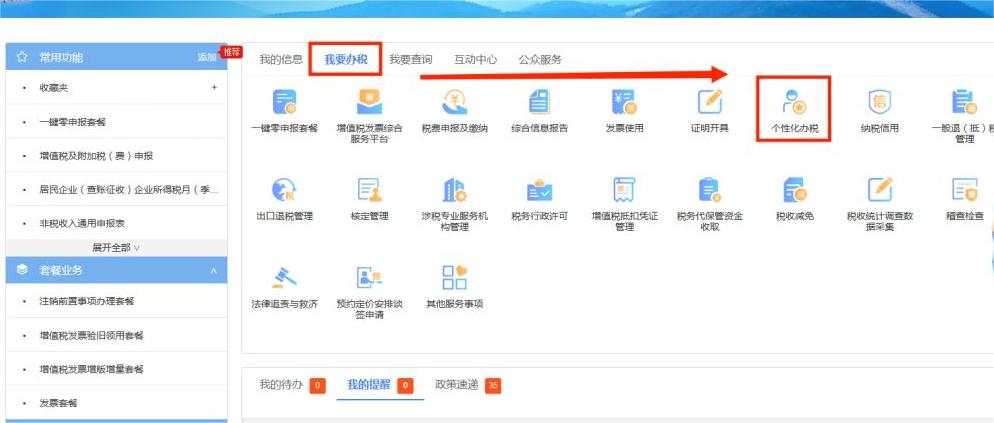
Task: Click the 35 badge on 政策速递
Action: point(493,386)
